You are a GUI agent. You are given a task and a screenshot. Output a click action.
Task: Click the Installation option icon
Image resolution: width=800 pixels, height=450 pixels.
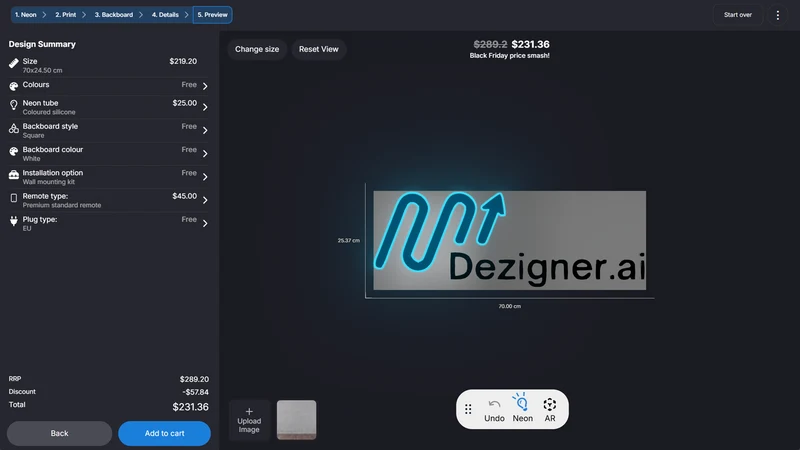click(x=14, y=175)
